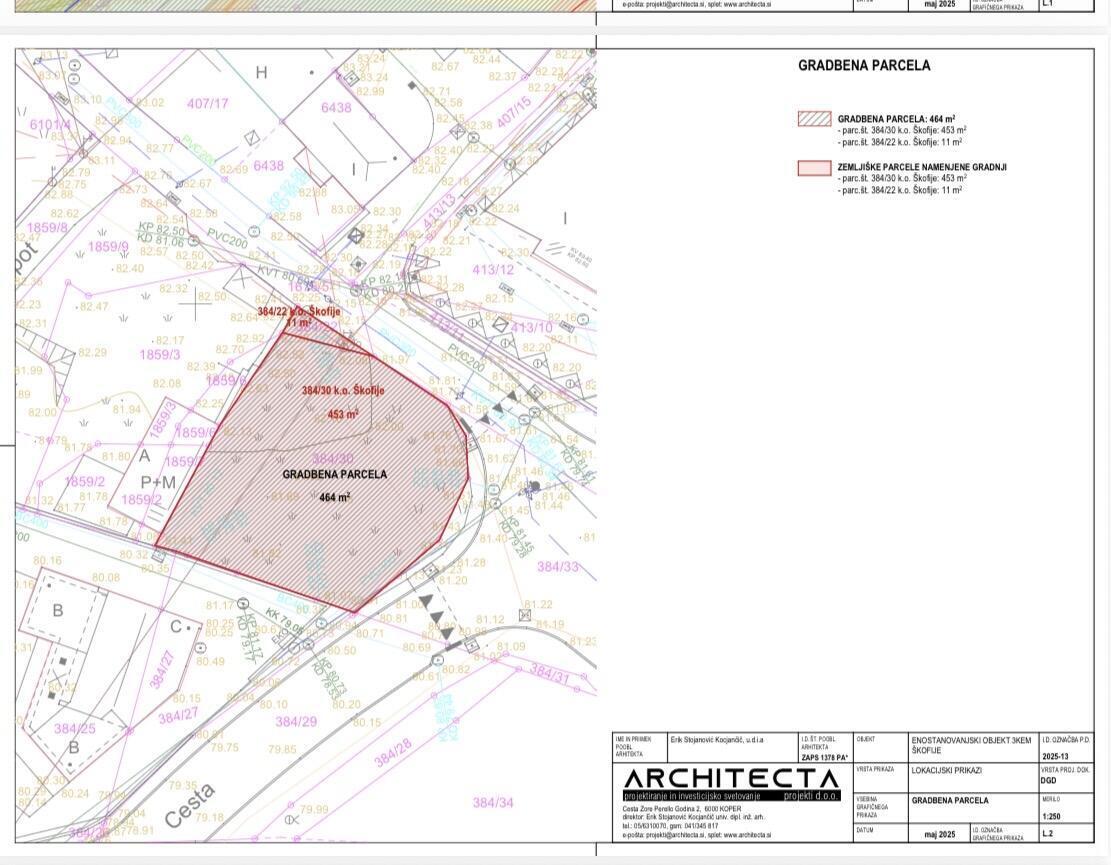Click the 384/30 k.o. Škofije map label

(x=343, y=392)
